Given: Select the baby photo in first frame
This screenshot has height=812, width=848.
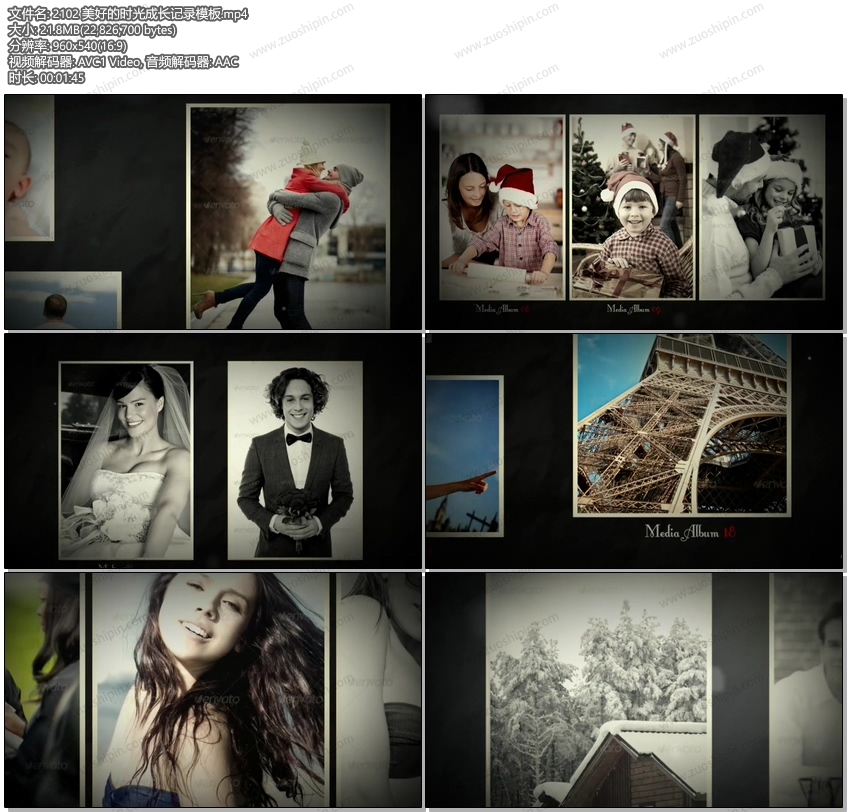Looking at the screenshot, I should [28, 168].
